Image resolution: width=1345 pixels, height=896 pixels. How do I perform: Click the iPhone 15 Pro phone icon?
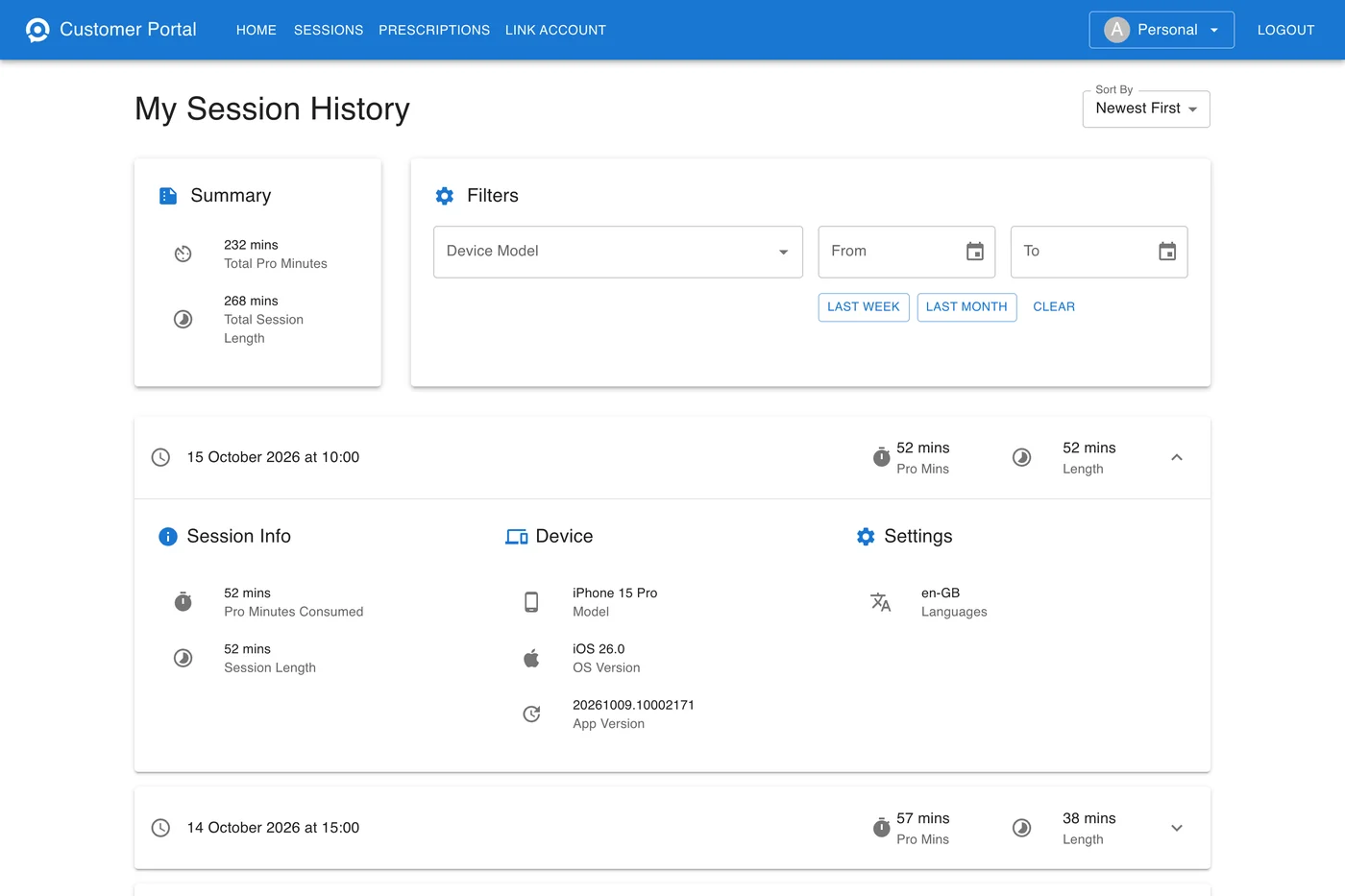pos(531,602)
